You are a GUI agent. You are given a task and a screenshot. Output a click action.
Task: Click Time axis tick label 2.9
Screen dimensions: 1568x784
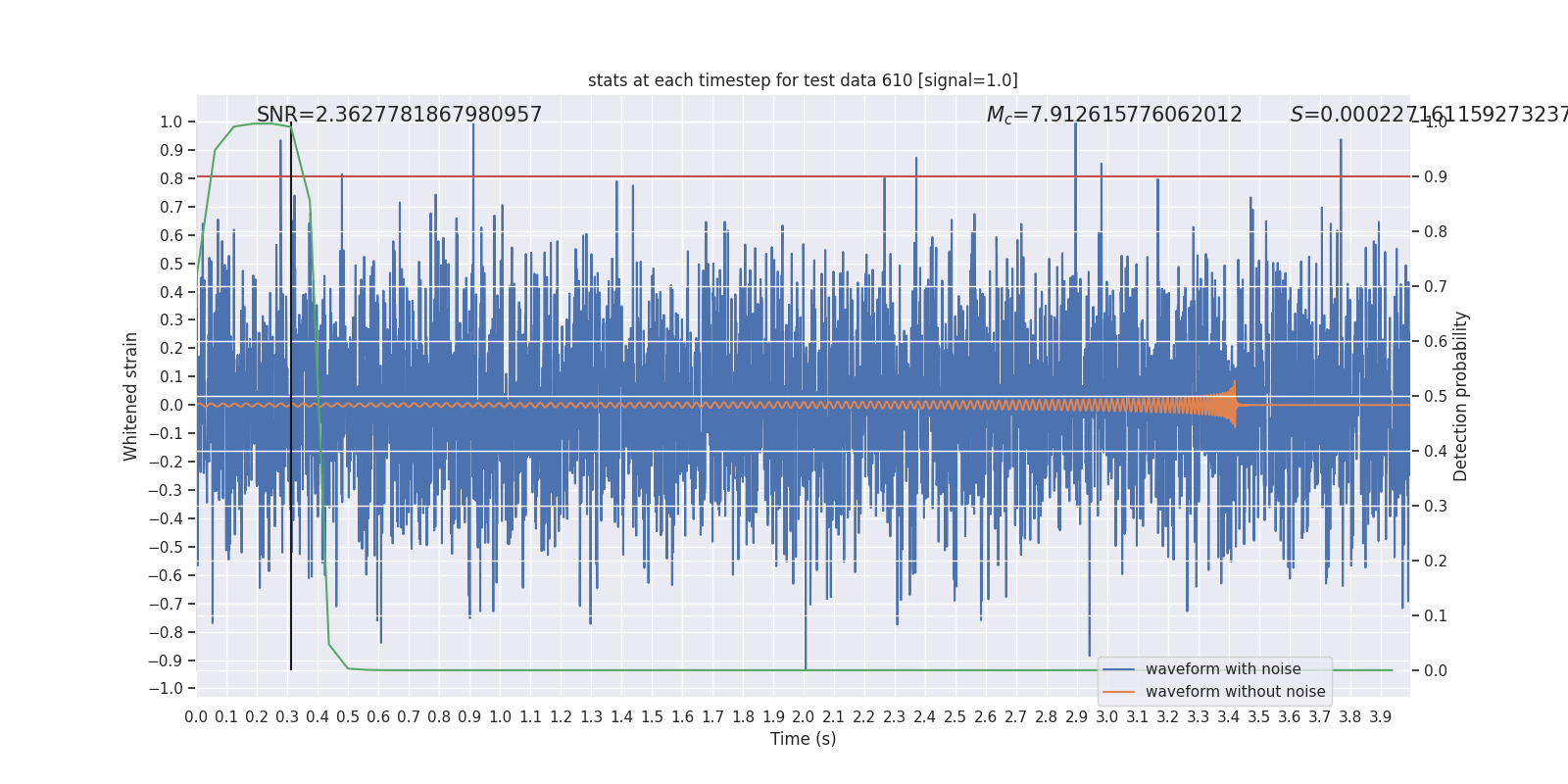click(x=1077, y=717)
